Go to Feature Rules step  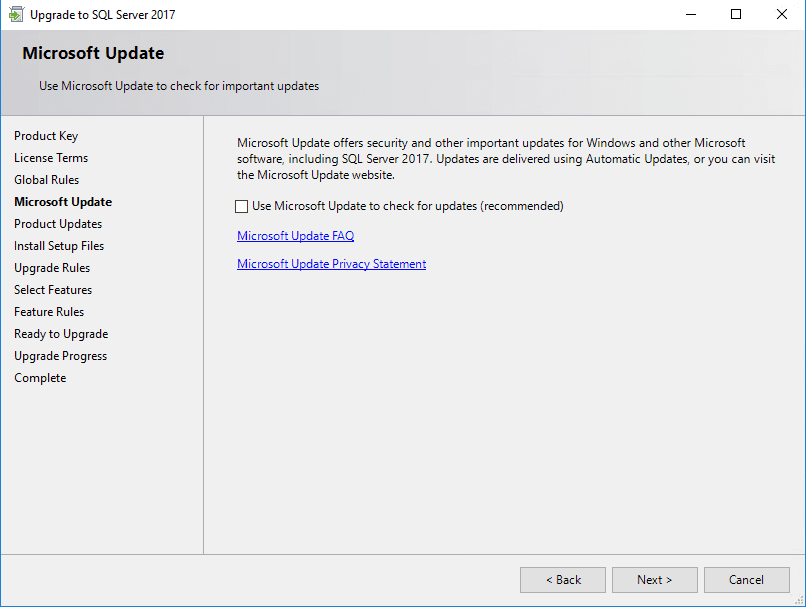(x=49, y=312)
